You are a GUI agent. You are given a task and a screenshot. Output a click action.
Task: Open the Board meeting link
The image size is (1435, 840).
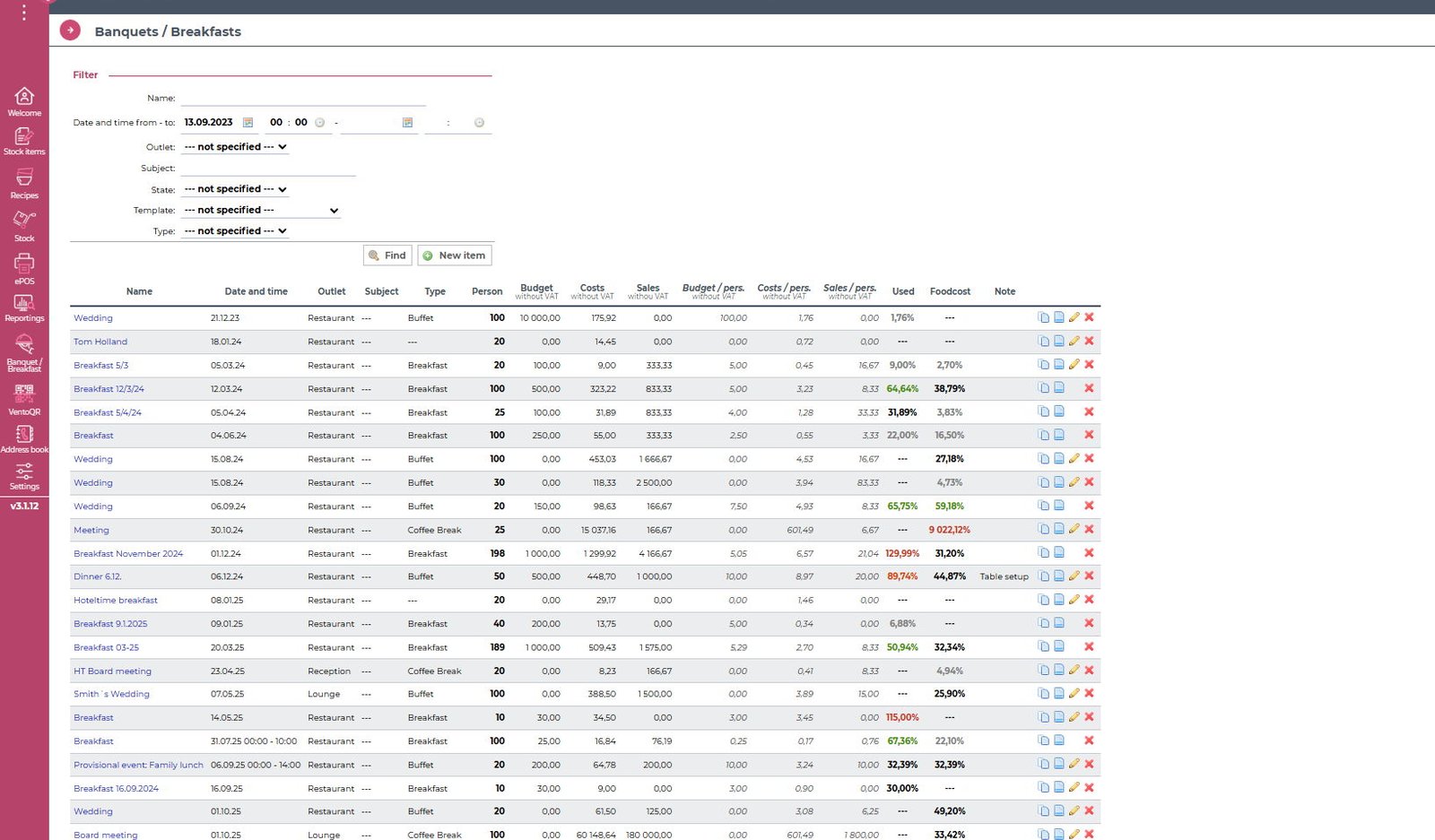coord(106,835)
